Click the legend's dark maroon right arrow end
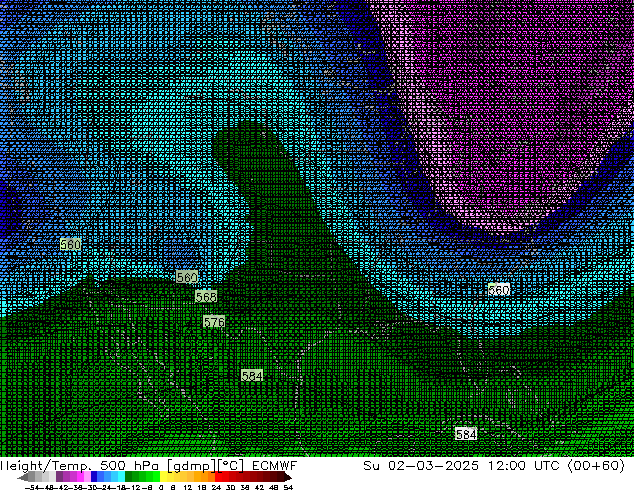This screenshot has width=634, height=490. pyautogui.click(x=288, y=477)
